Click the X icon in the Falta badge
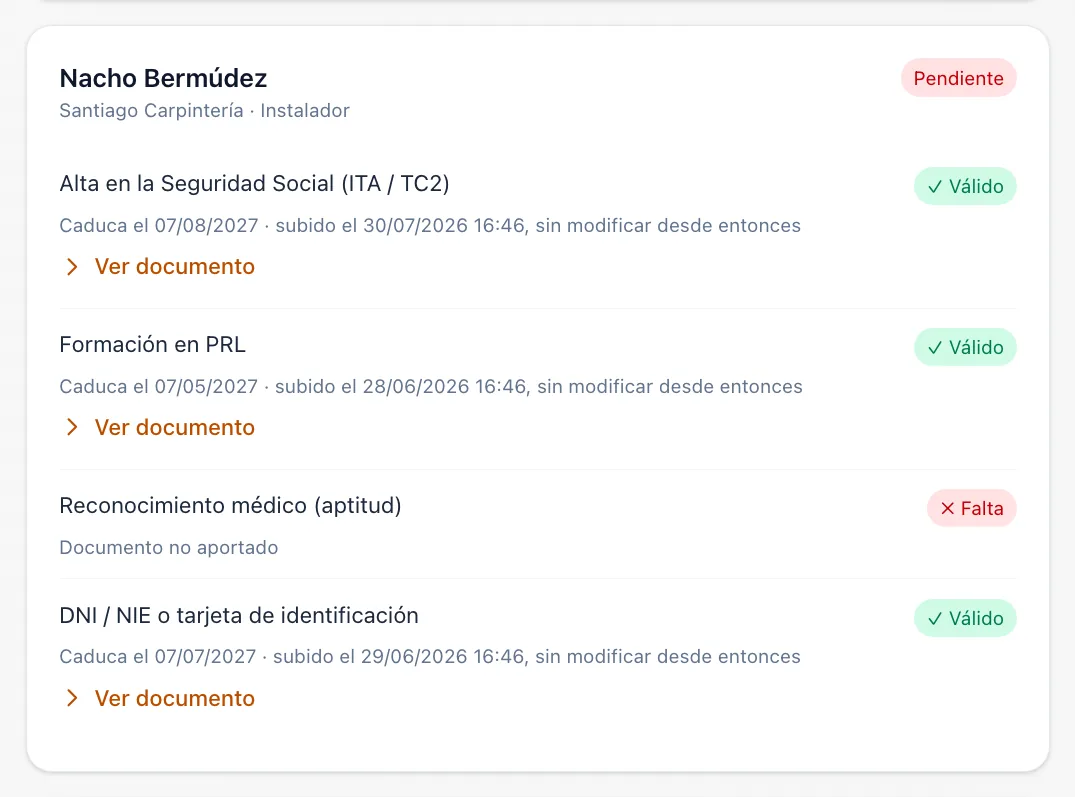This screenshot has width=1075, height=797. point(947,508)
